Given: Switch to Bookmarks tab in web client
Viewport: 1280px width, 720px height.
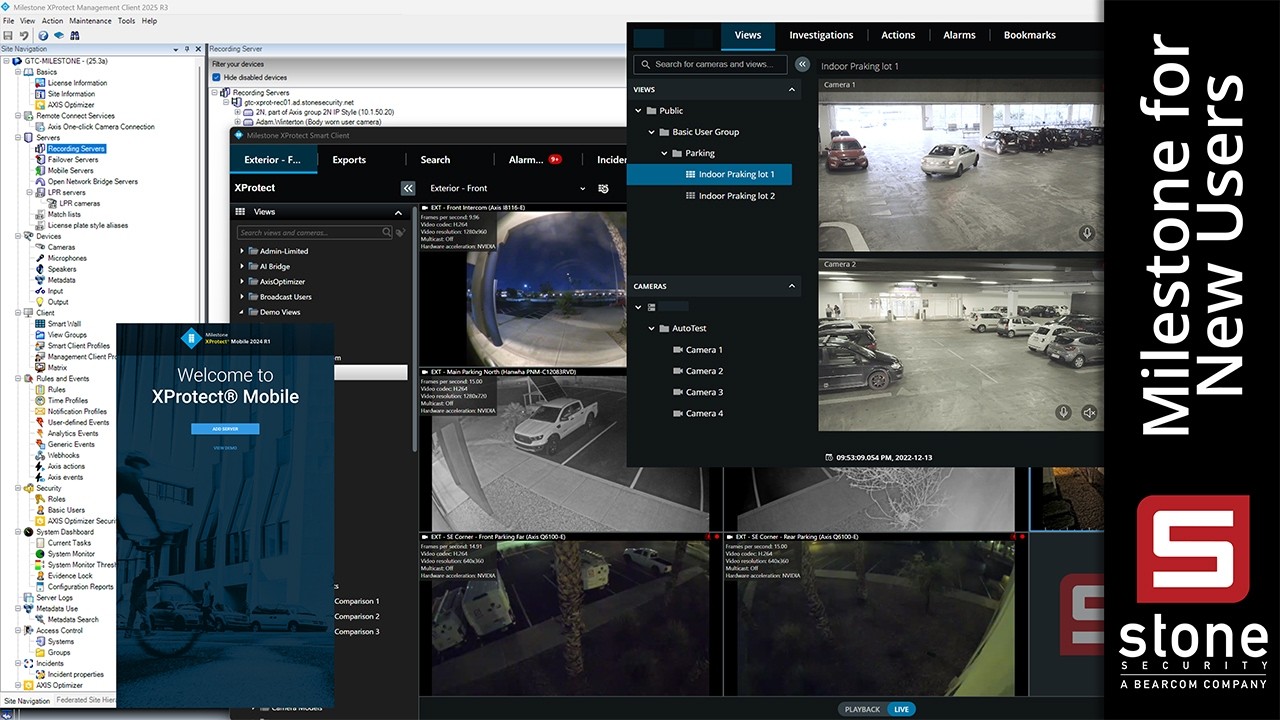Looking at the screenshot, I should click(x=1030, y=35).
